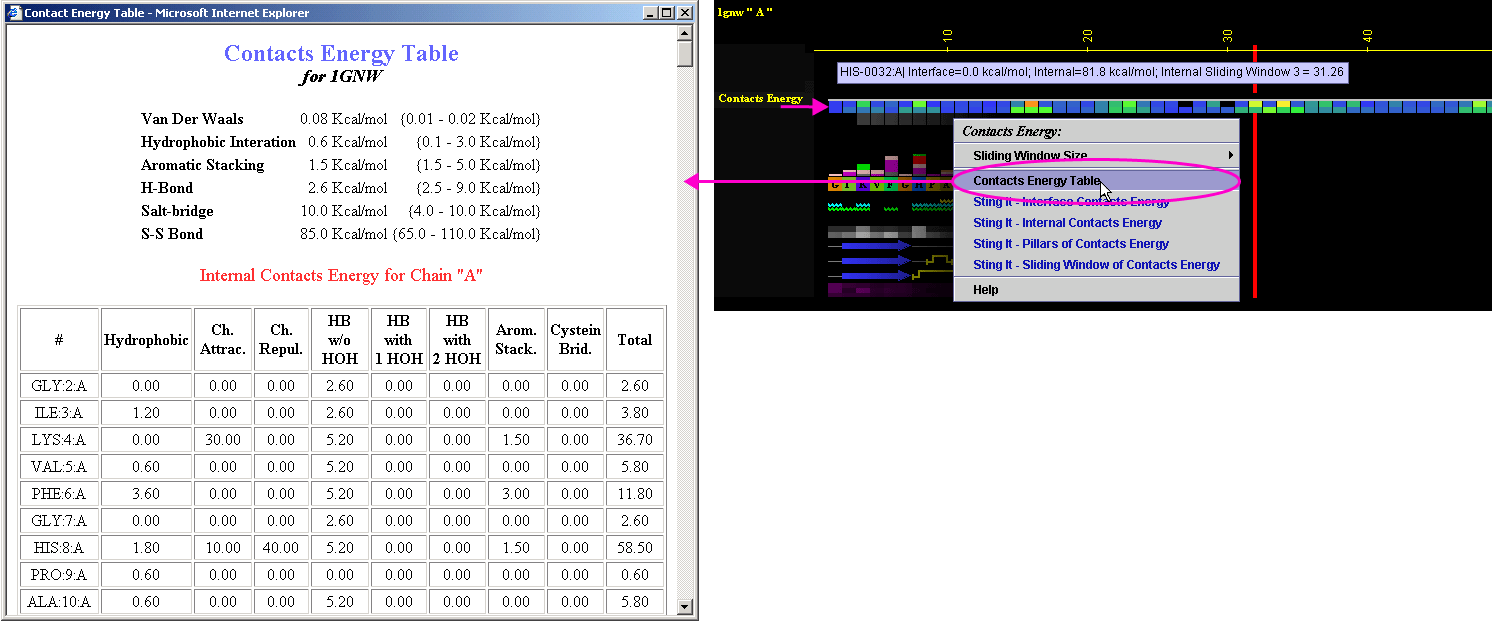
Task: Click the "S-S Bond" energy label
Action: (x=172, y=234)
